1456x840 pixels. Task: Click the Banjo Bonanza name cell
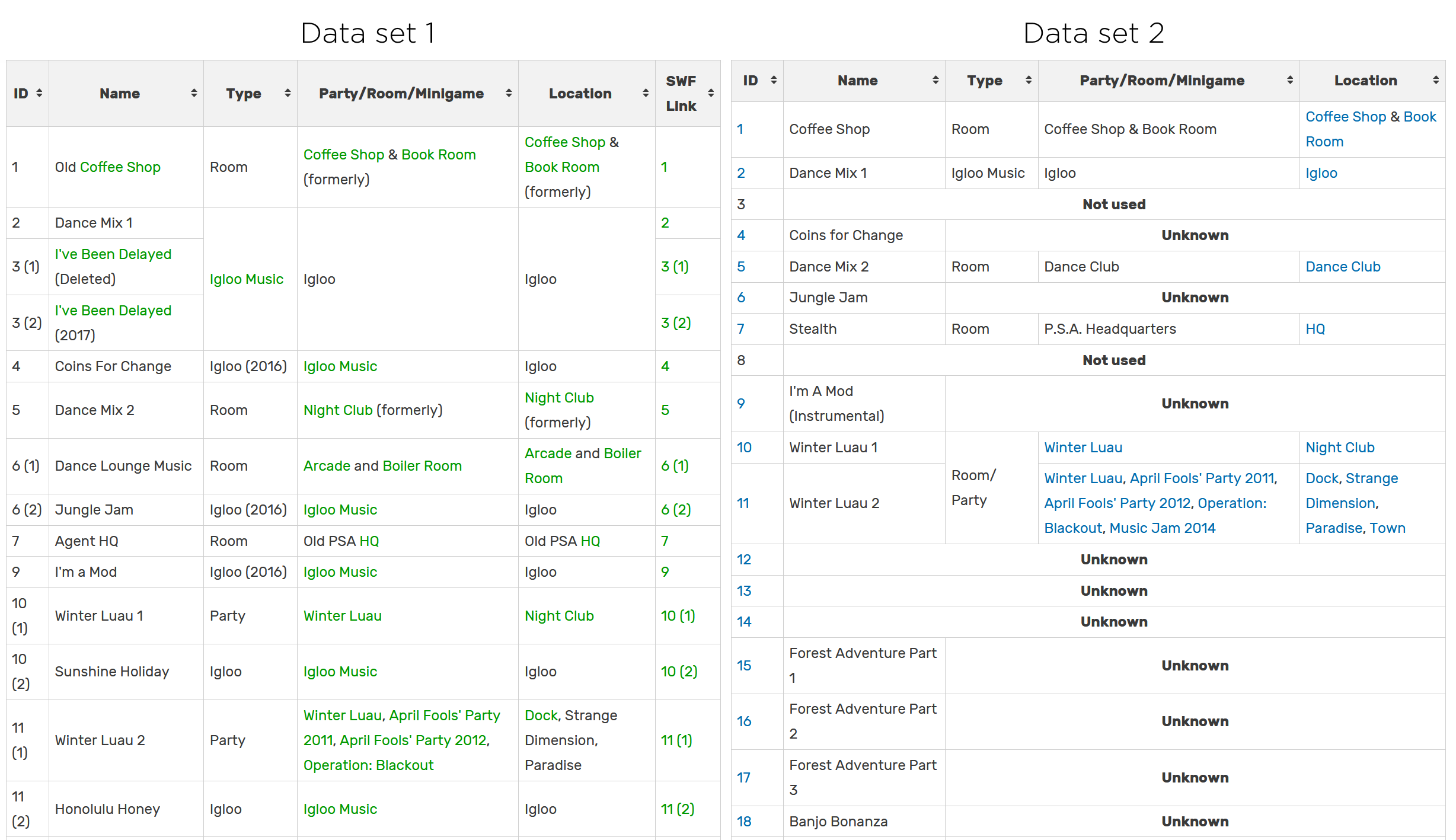tap(864, 822)
